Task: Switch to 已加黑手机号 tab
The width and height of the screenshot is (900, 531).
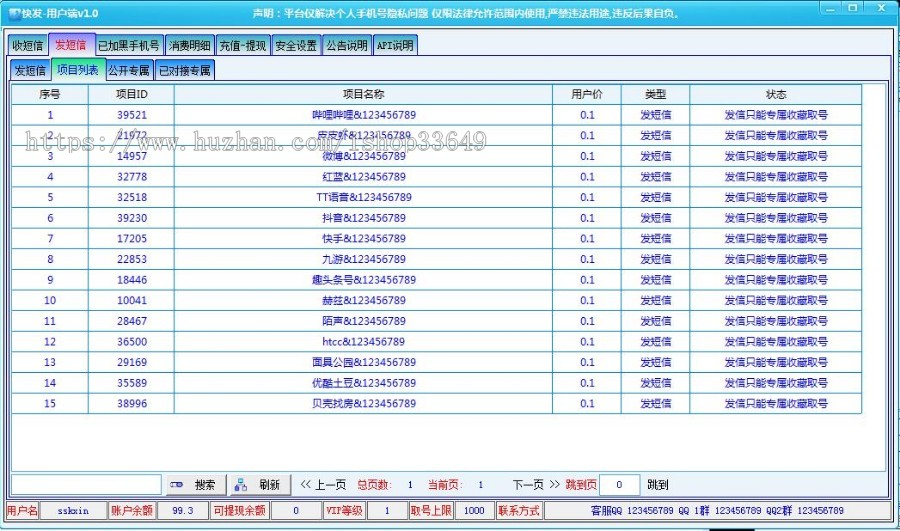Action: (129, 45)
